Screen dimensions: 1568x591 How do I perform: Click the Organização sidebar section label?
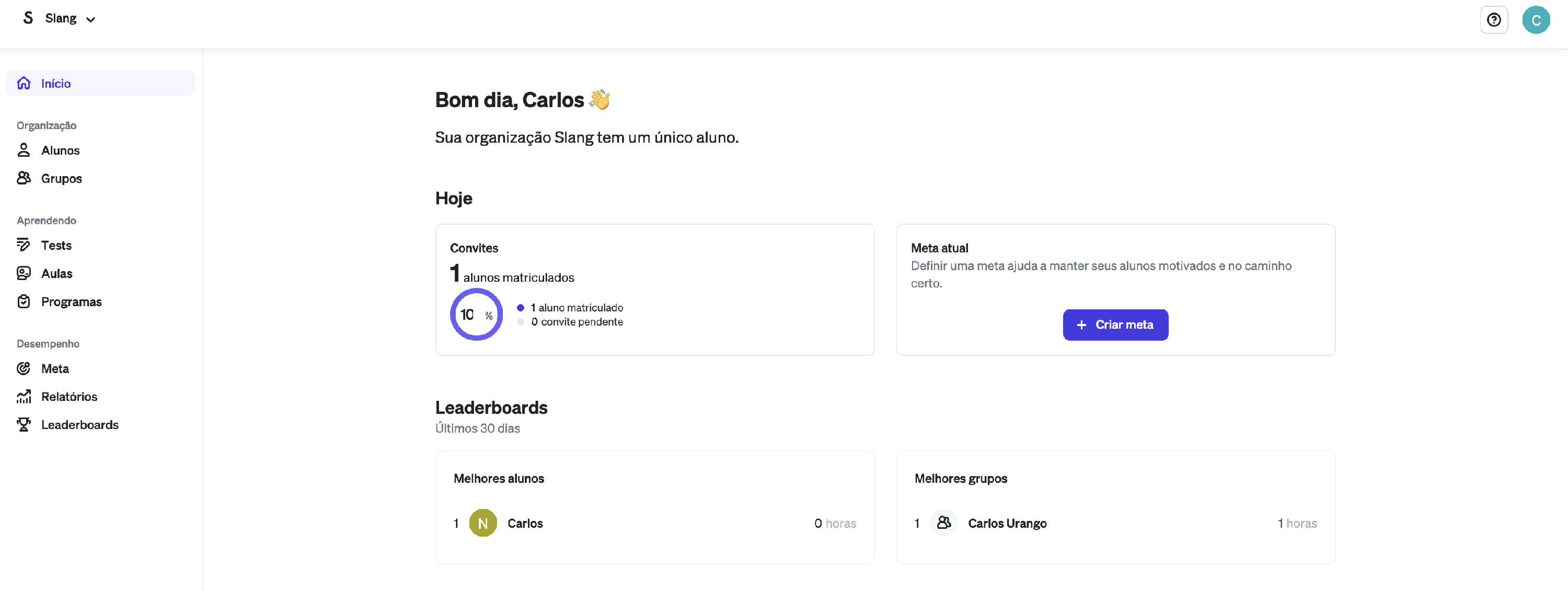(47, 125)
